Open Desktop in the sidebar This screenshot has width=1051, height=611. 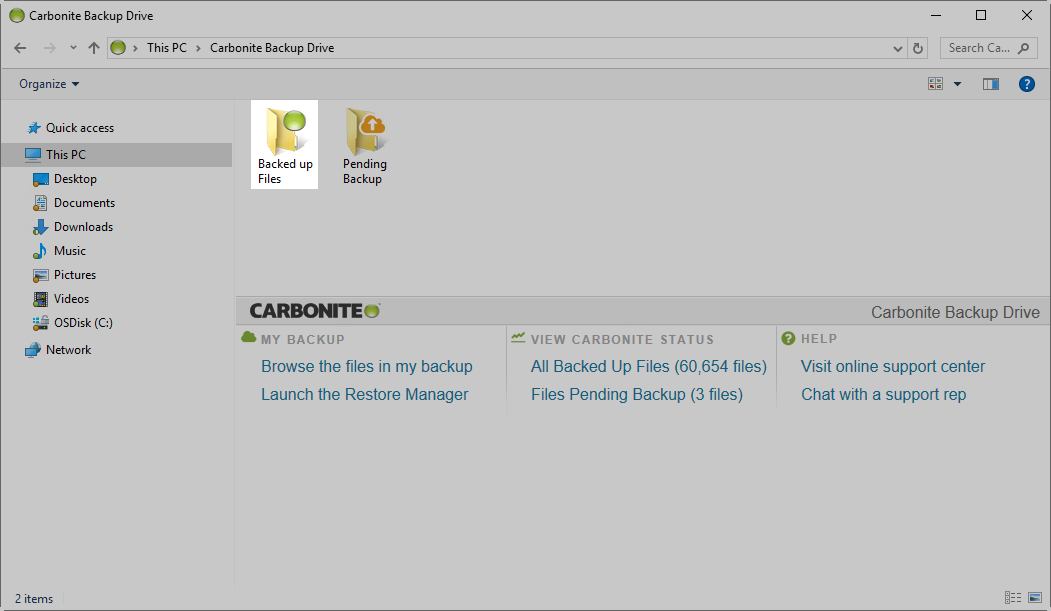pyautogui.click(x=75, y=179)
